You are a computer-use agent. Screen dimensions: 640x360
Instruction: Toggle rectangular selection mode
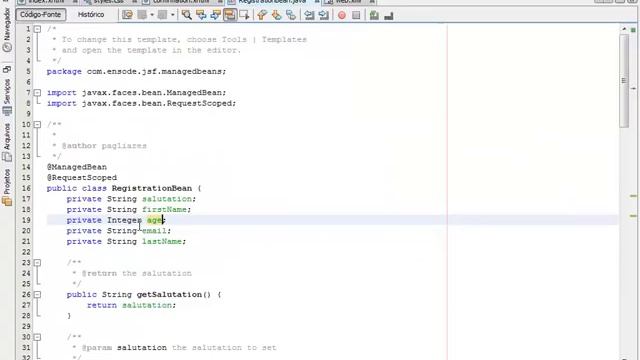244,15
